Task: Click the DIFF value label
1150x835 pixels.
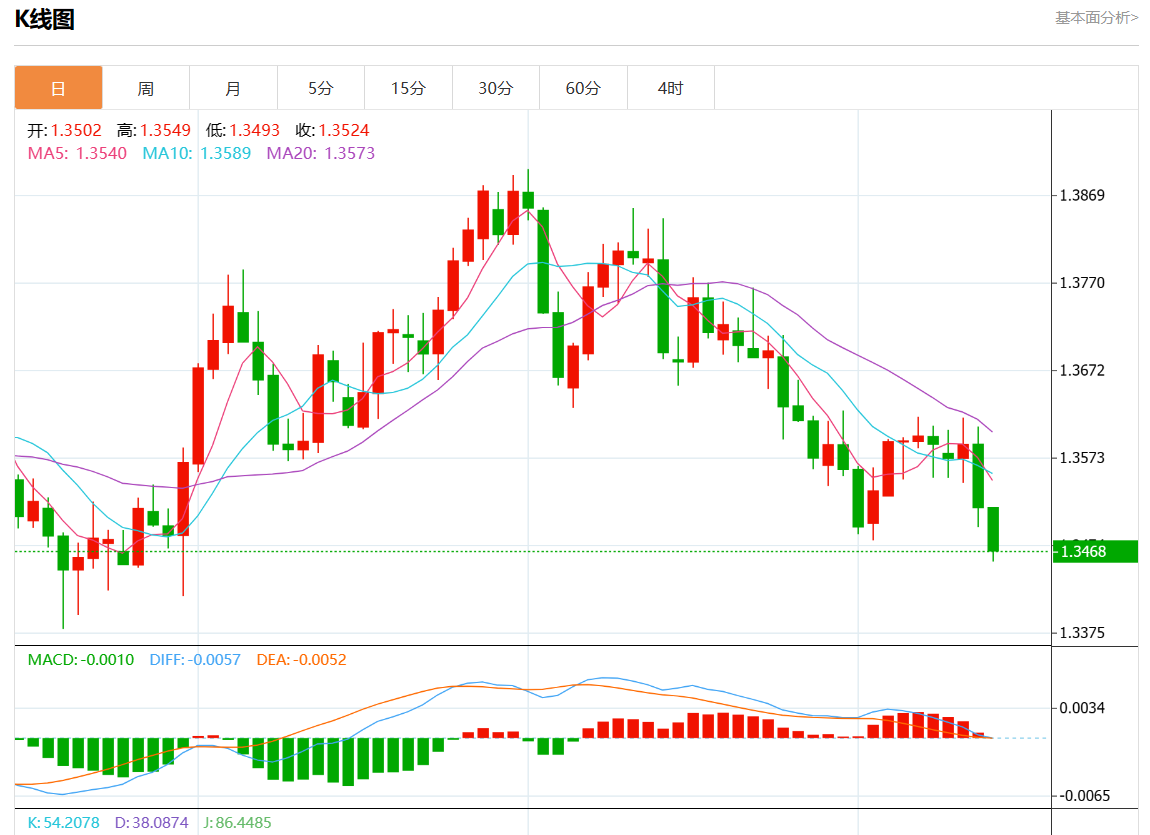Action: [x=194, y=660]
